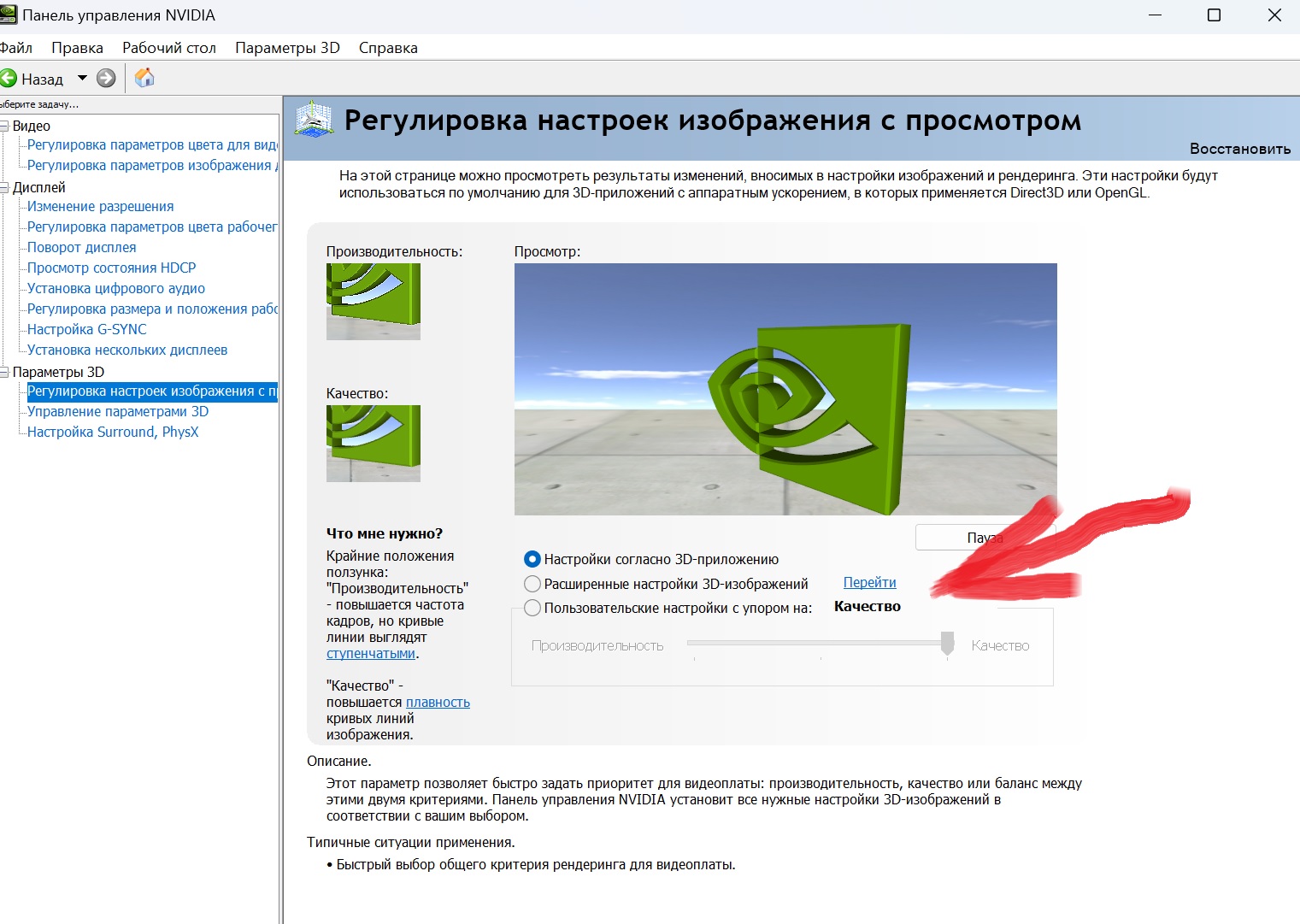Click the Производительность–Качество slider handle
Image resolution: width=1300 pixels, height=924 pixels.
[x=947, y=644]
